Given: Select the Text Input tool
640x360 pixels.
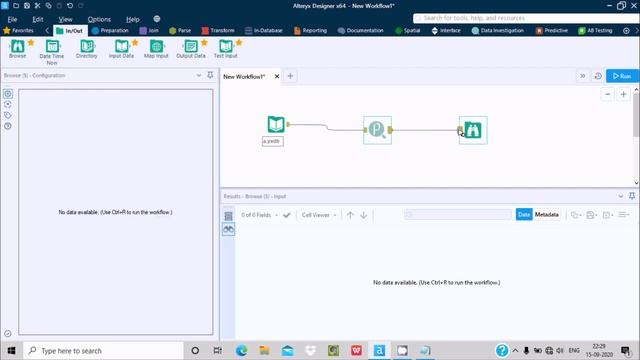Looking at the screenshot, I should tap(225, 49).
